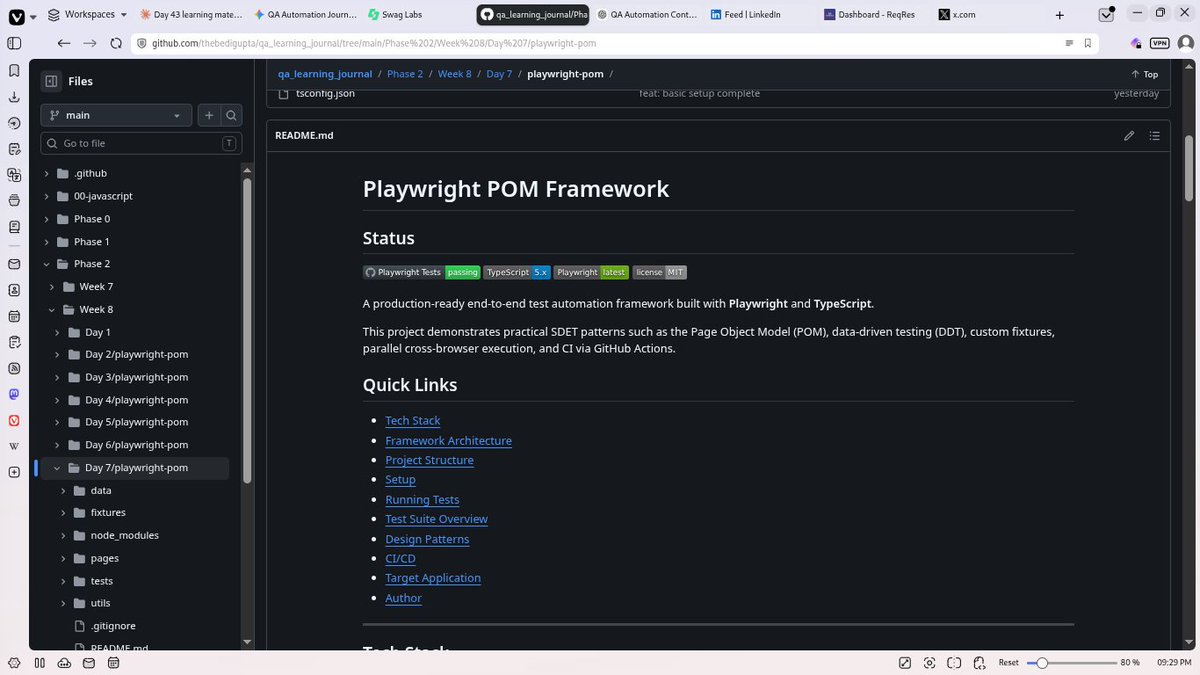This screenshot has height=675, width=1200.
Task: Reset page zoom to default
Action: 1008,662
